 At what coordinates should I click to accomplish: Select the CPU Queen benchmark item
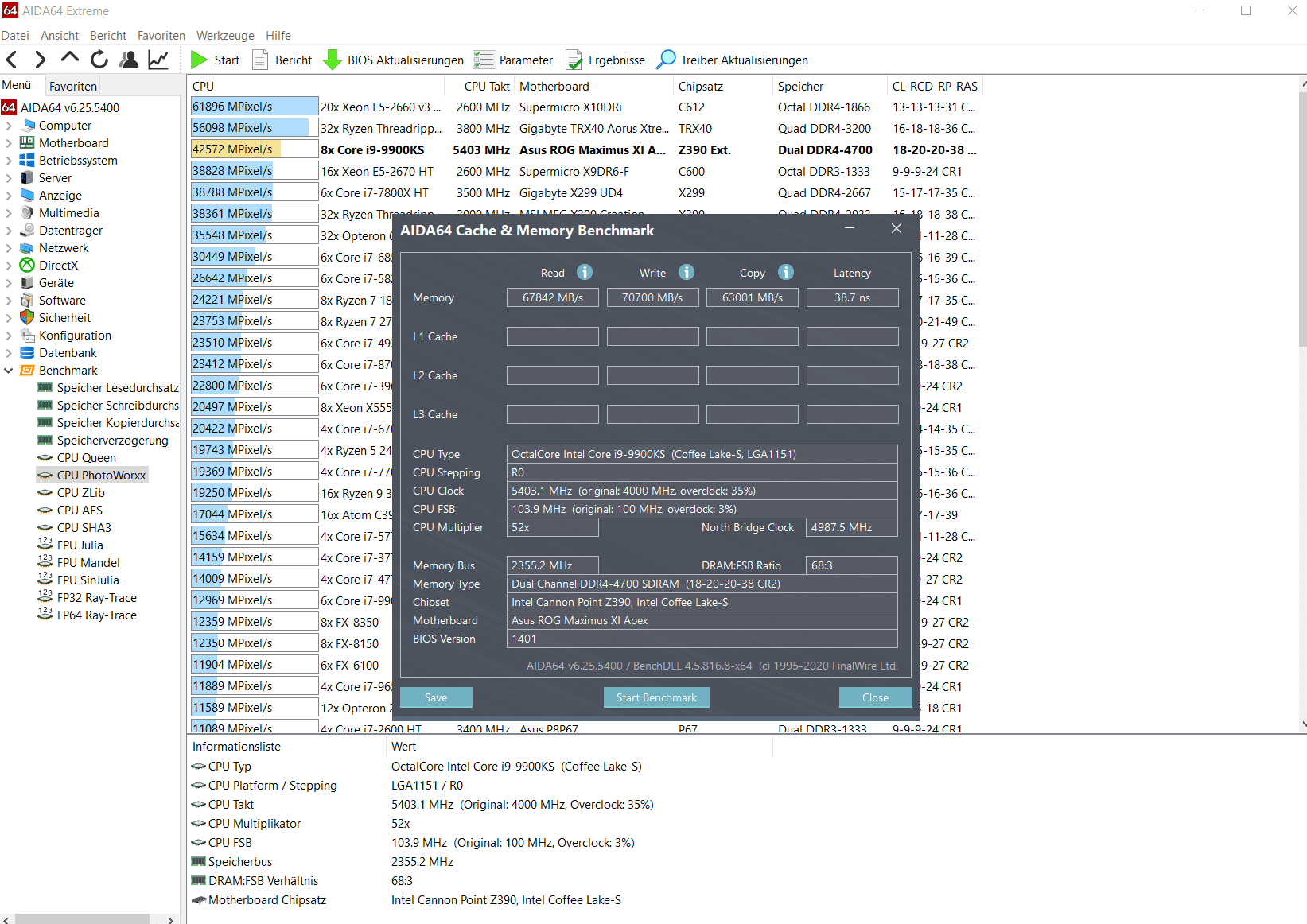87,457
